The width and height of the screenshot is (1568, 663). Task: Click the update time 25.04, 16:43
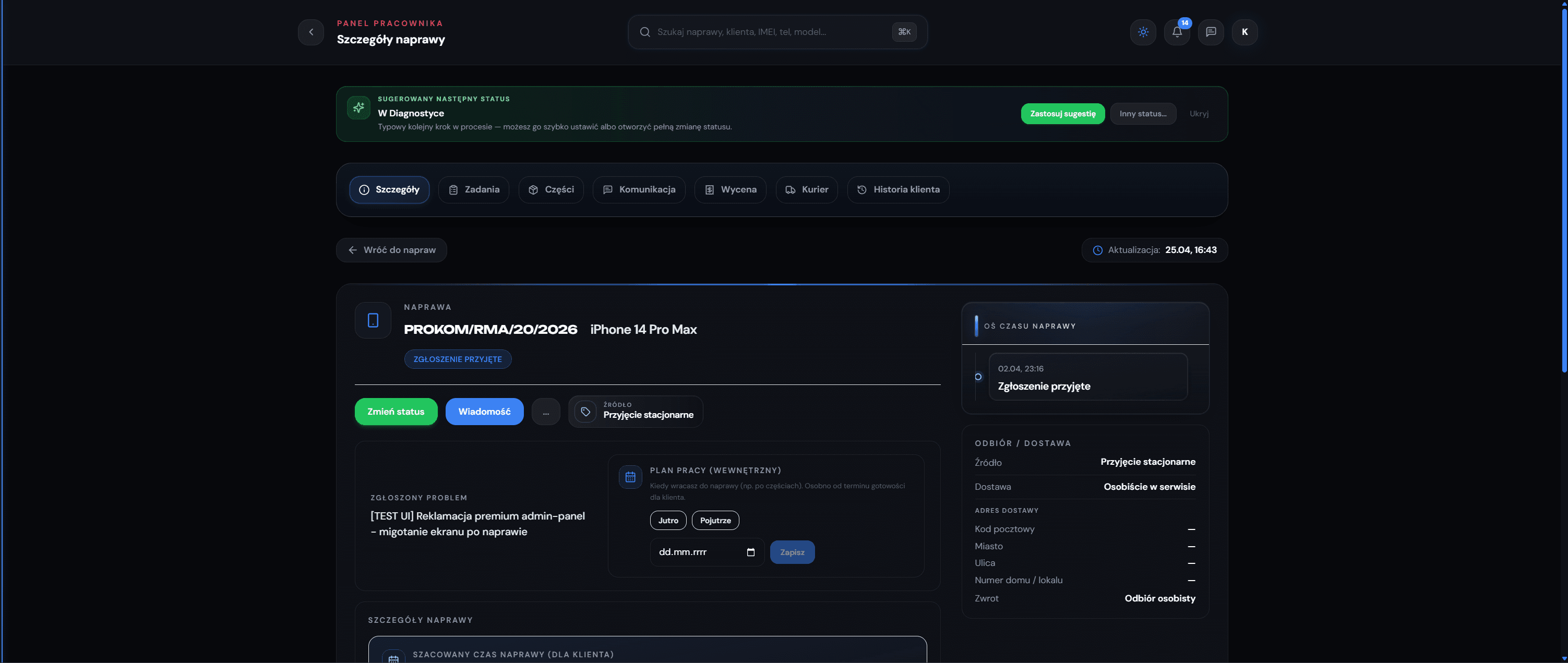(x=1191, y=250)
